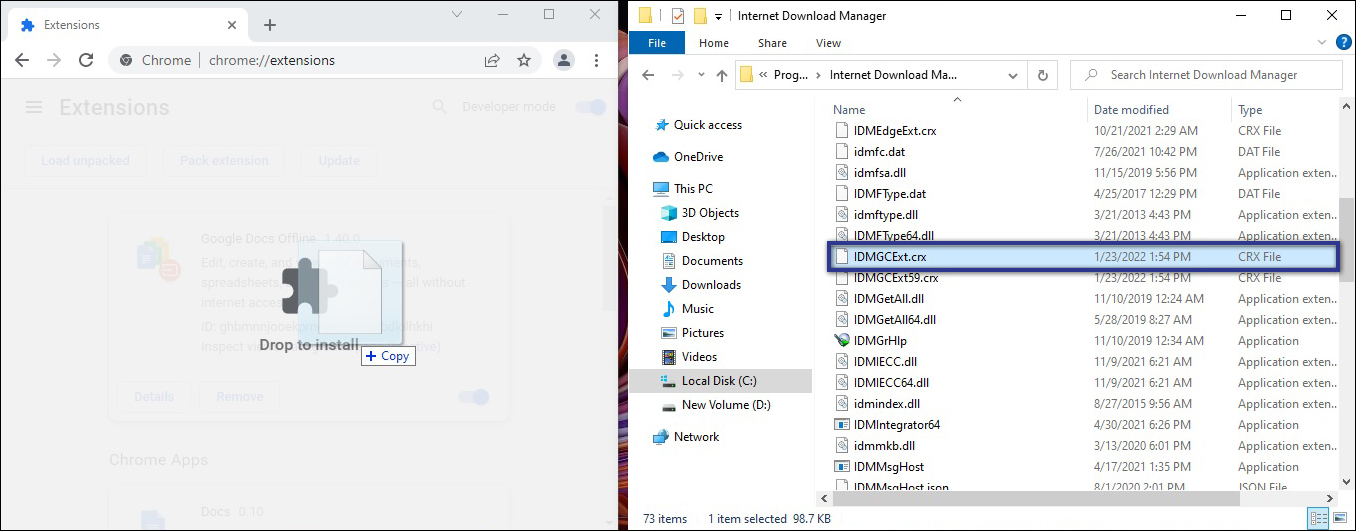Click Explorer back navigation arrow
This screenshot has height=531, width=1356.
click(x=648, y=75)
